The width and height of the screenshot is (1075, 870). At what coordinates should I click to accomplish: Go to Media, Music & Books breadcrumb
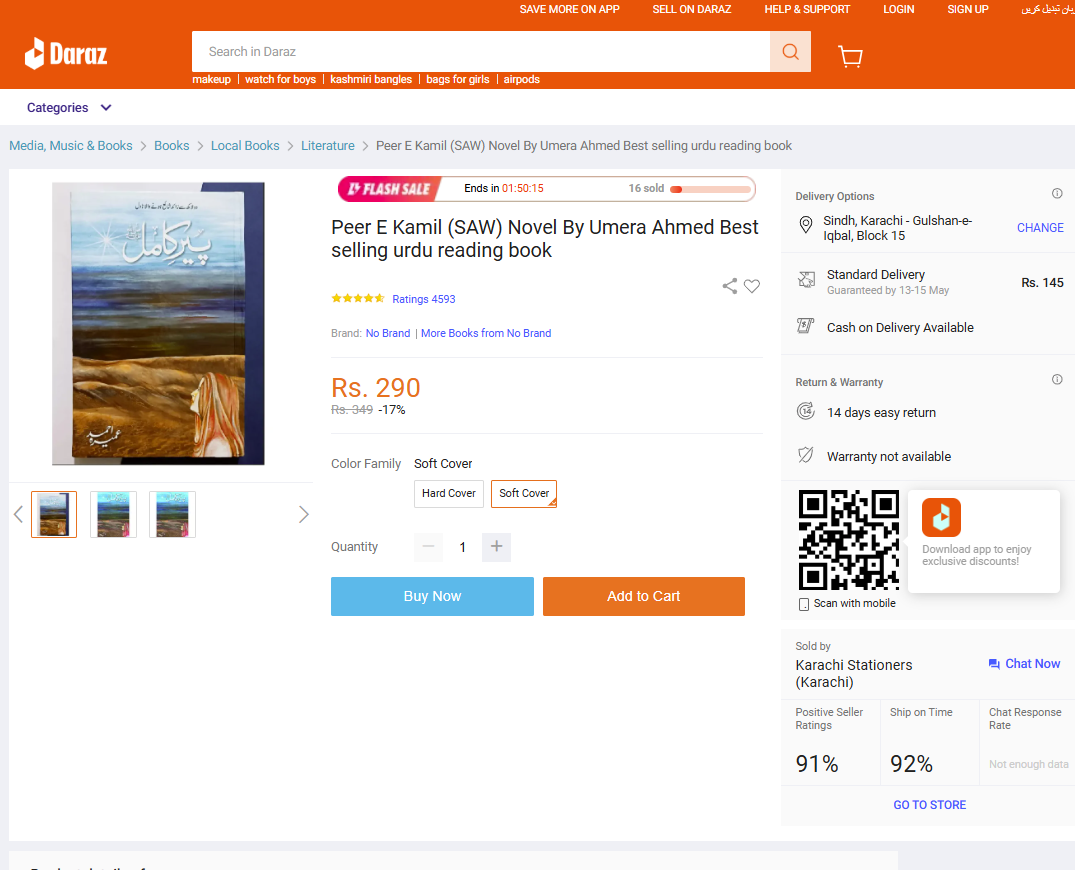(x=71, y=145)
